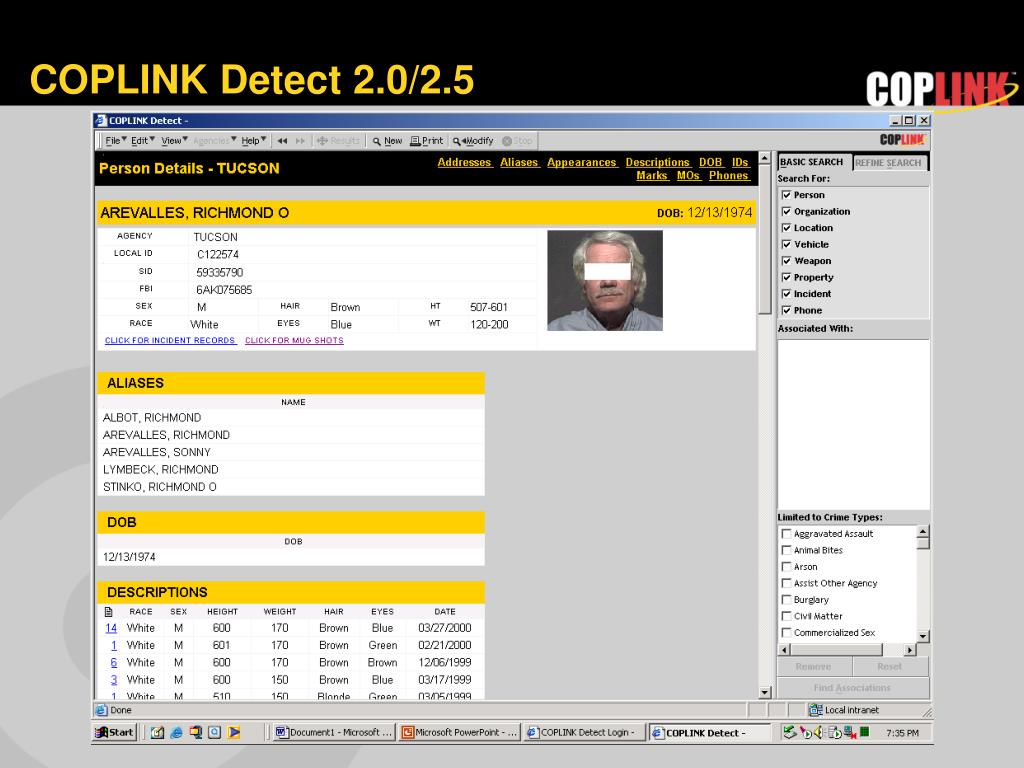Open description link 6 dated 12/06/1999
The width and height of the screenshot is (1024, 768).
pyautogui.click(x=114, y=662)
